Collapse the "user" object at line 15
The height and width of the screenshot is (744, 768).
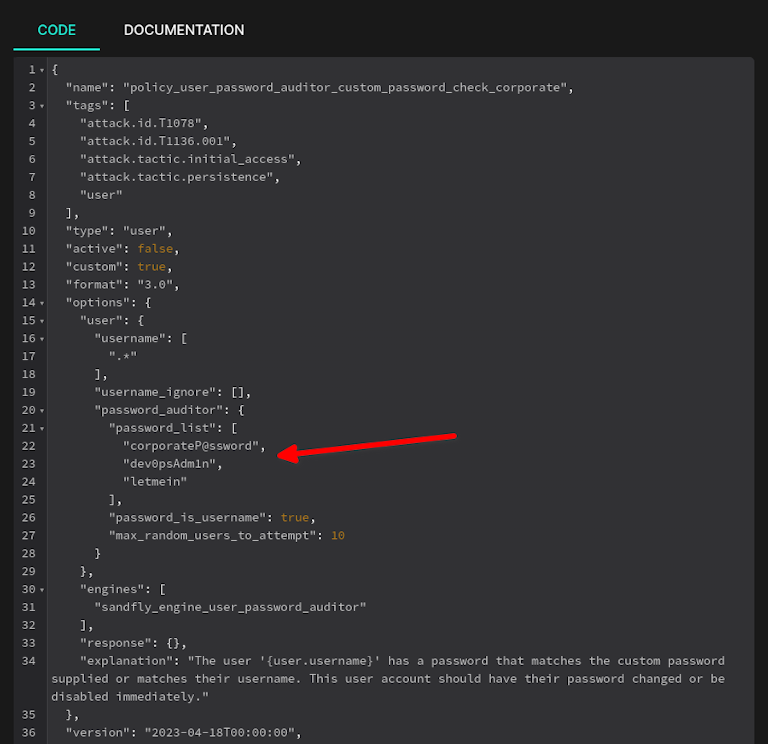click(42, 321)
